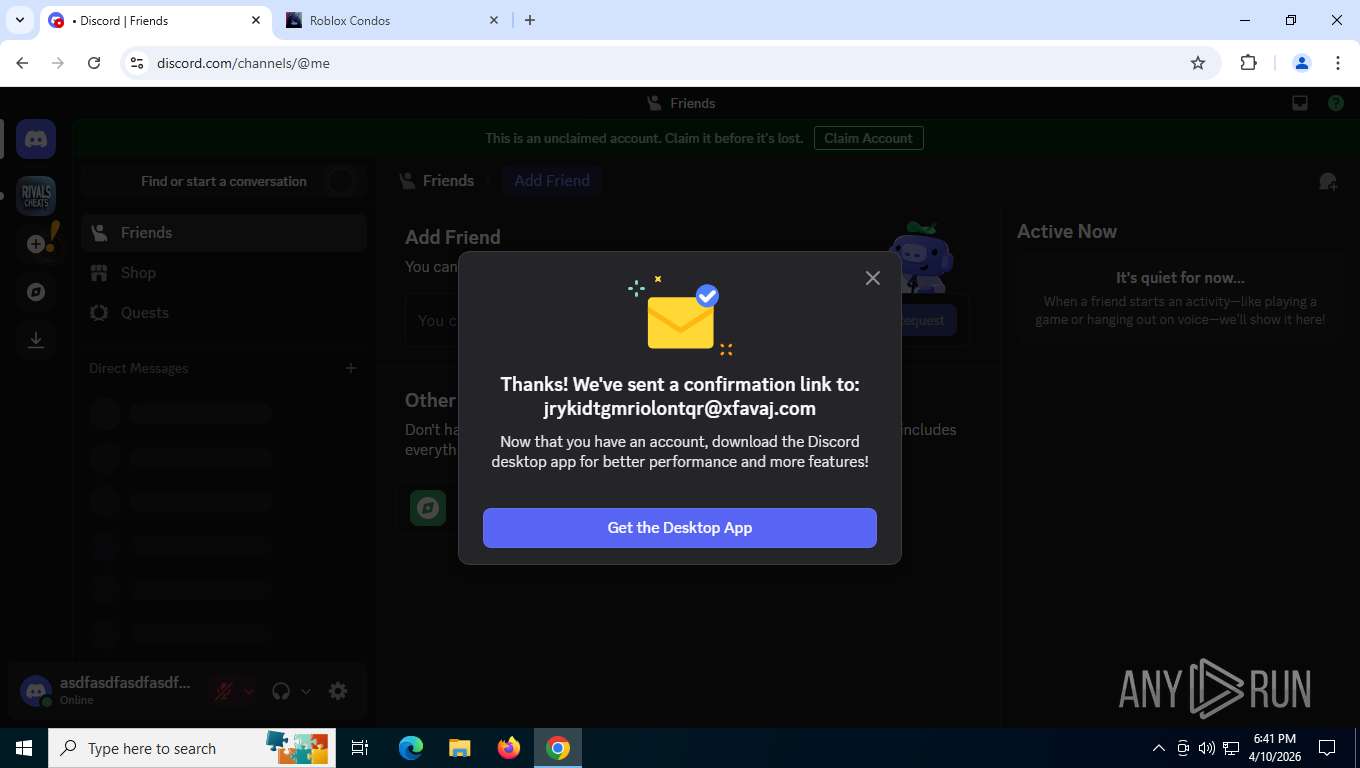This screenshot has width=1360, height=768.
Task: Unmute the microphone in user panel
Action: click(225, 691)
